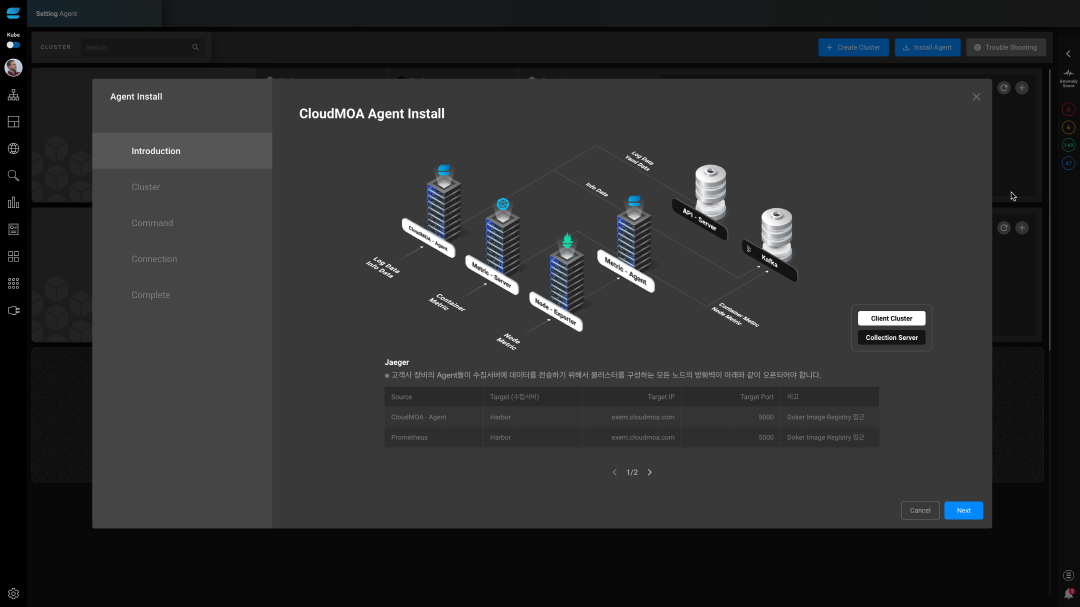Open the nine-dot grid icon in sidebar
This screenshot has width=1080, height=607.
coord(13,283)
